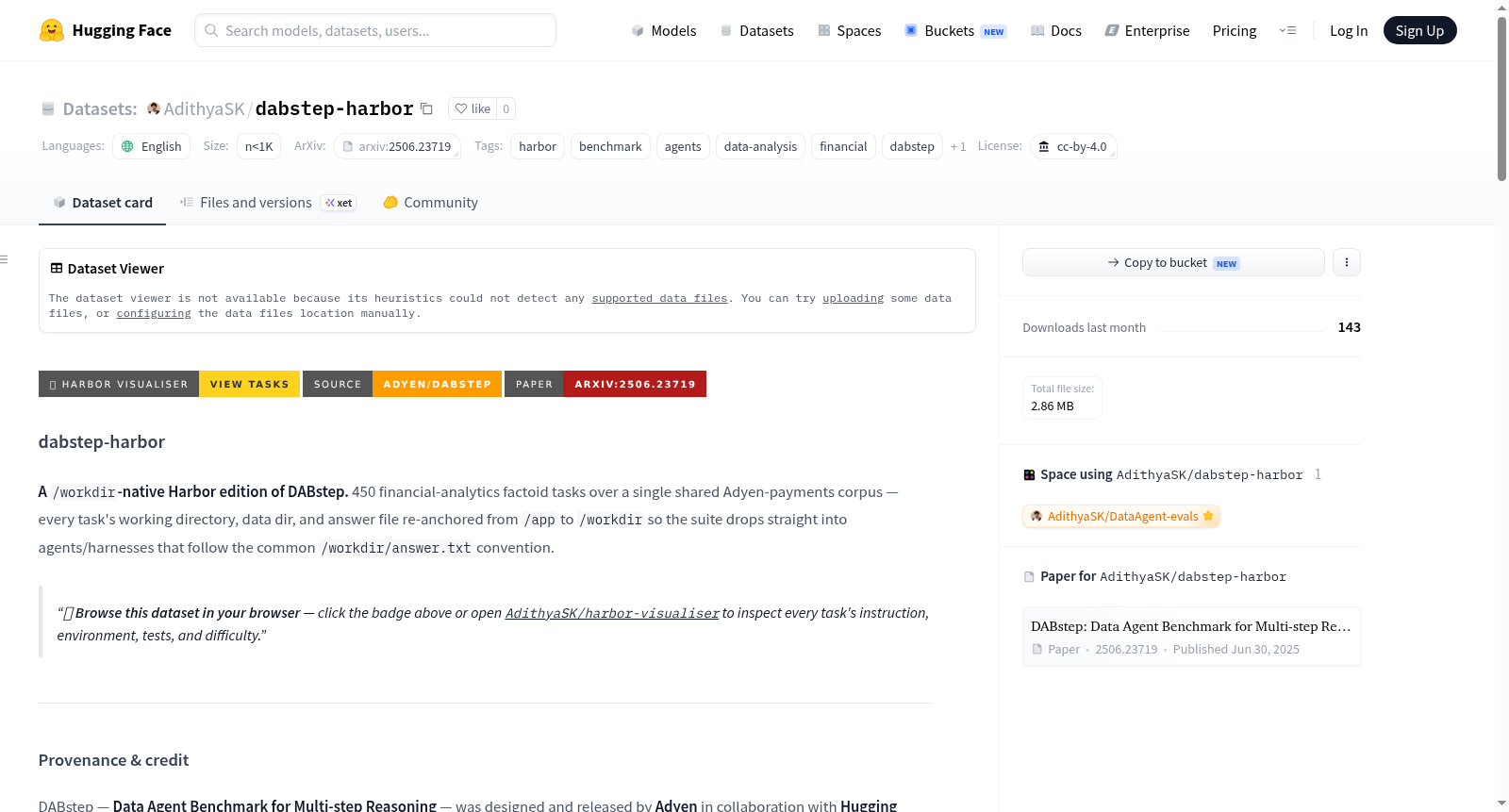Open Buckets in the top navigation
Image resolution: width=1509 pixels, height=812 pixels.
(955, 30)
